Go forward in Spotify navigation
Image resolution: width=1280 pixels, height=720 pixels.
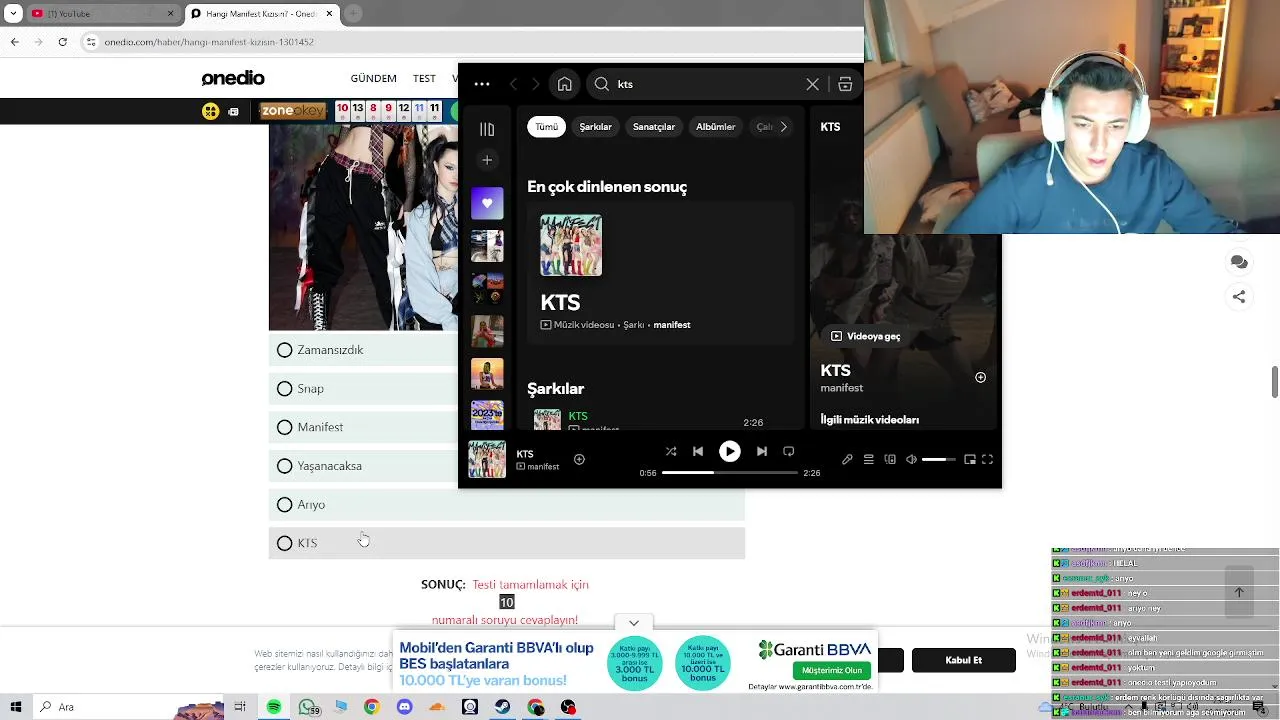point(536,85)
